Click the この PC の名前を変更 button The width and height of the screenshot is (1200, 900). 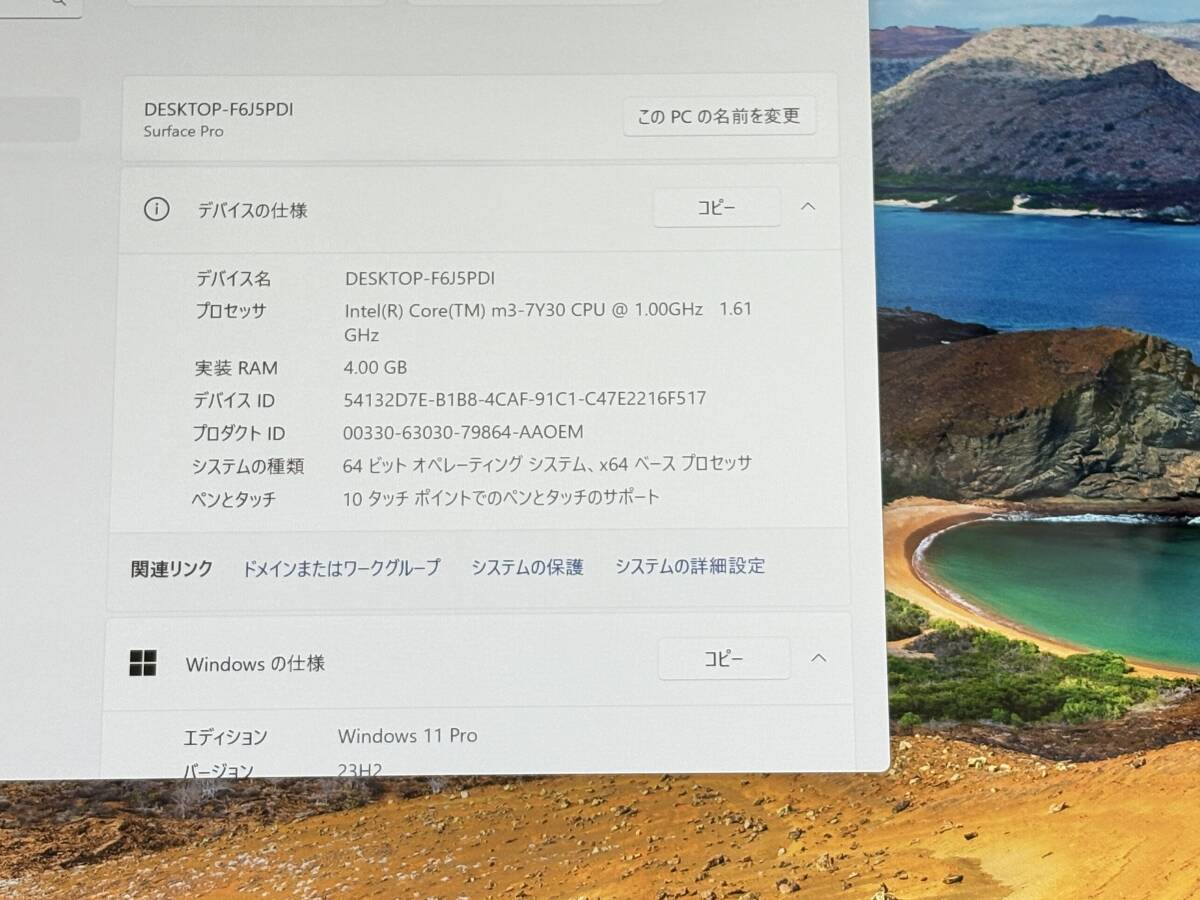pyautogui.click(x=719, y=116)
